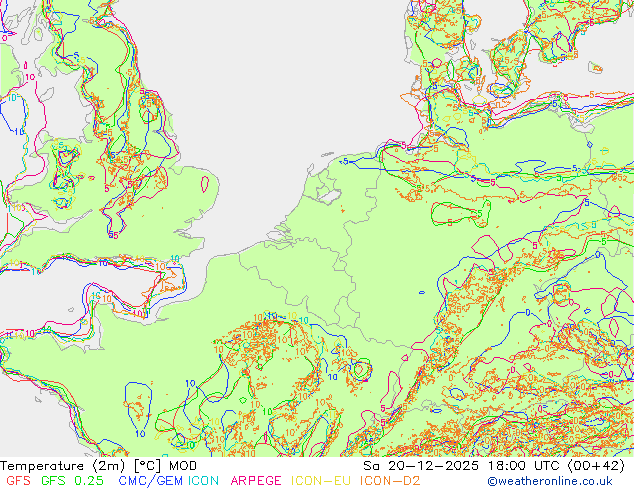Click the green 'GFS 0.25' legend label
The image size is (634, 490).
(x=72, y=481)
